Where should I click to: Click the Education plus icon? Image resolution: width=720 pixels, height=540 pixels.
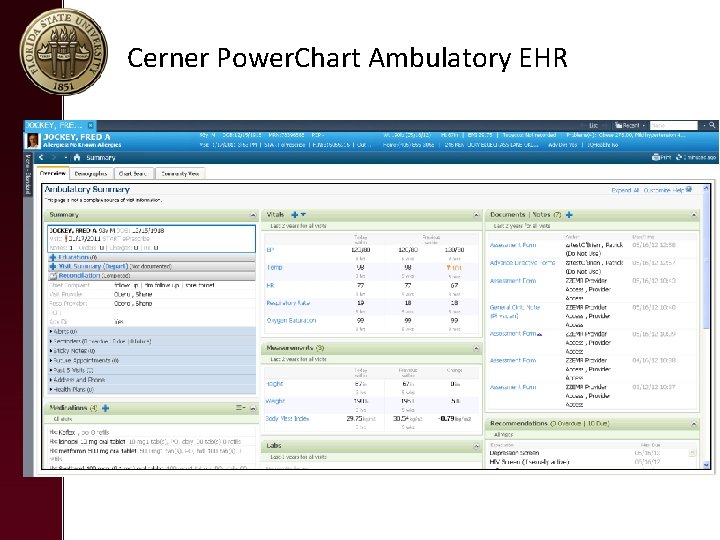[53, 258]
